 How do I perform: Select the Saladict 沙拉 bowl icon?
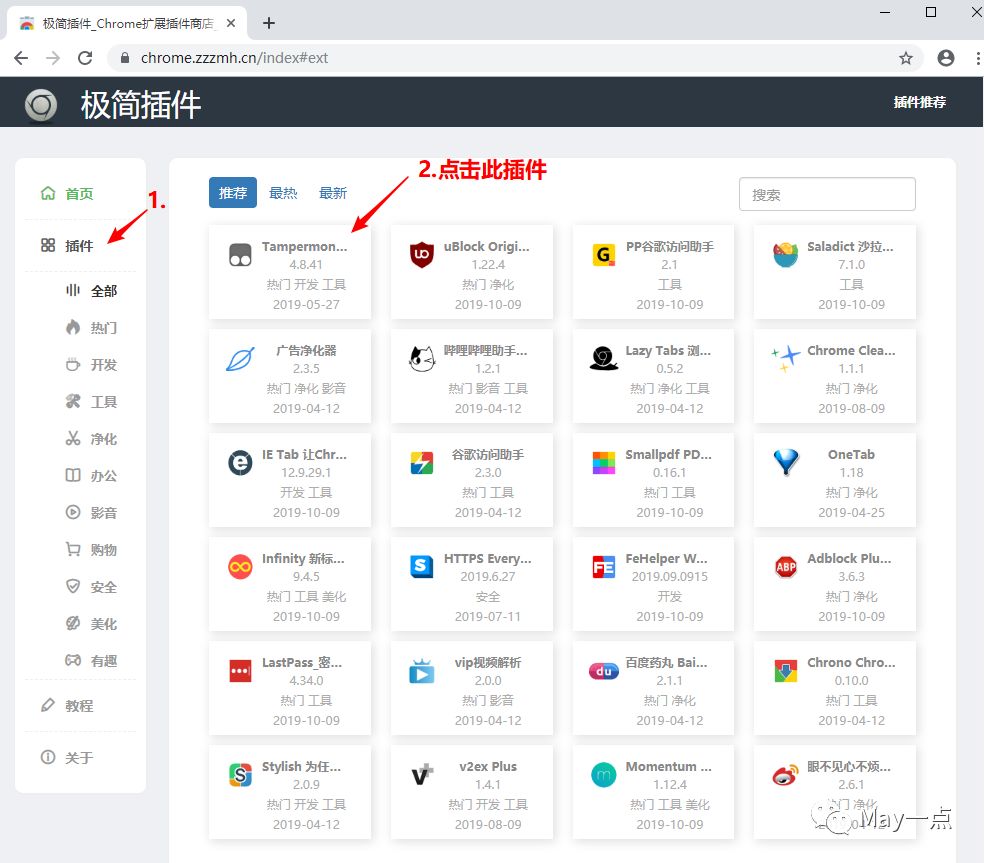[x=785, y=255]
